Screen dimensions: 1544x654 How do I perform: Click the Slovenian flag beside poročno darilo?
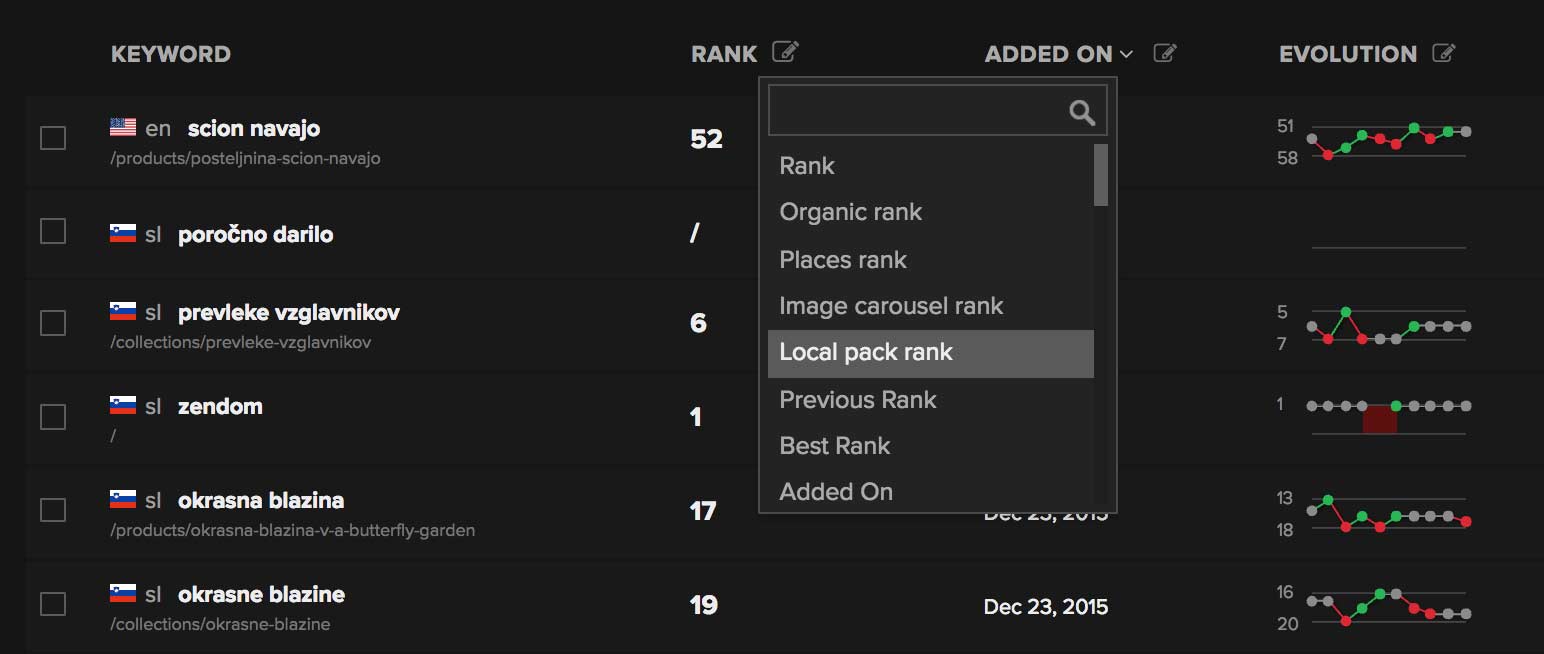123,233
